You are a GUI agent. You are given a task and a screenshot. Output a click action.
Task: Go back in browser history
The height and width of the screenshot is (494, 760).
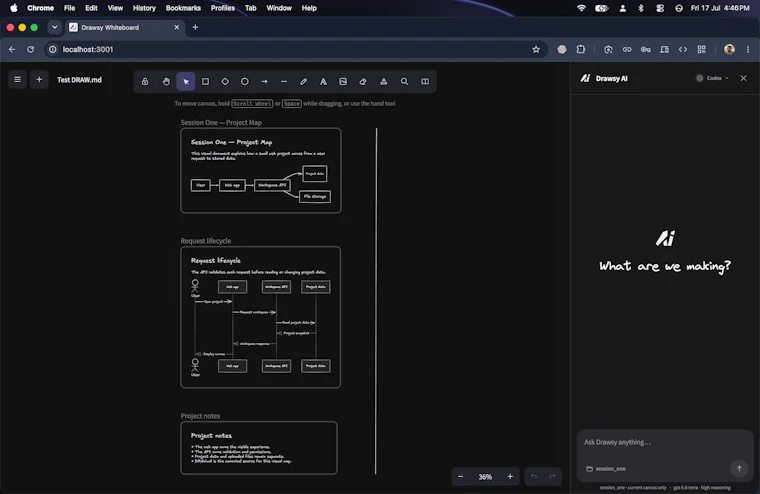12,49
